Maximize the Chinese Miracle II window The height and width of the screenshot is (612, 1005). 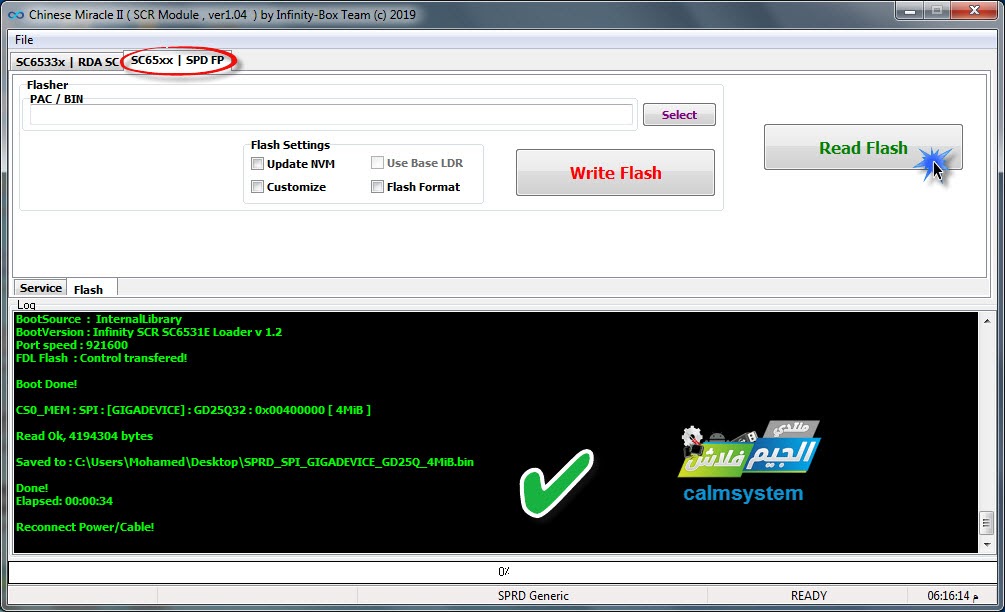(937, 11)
